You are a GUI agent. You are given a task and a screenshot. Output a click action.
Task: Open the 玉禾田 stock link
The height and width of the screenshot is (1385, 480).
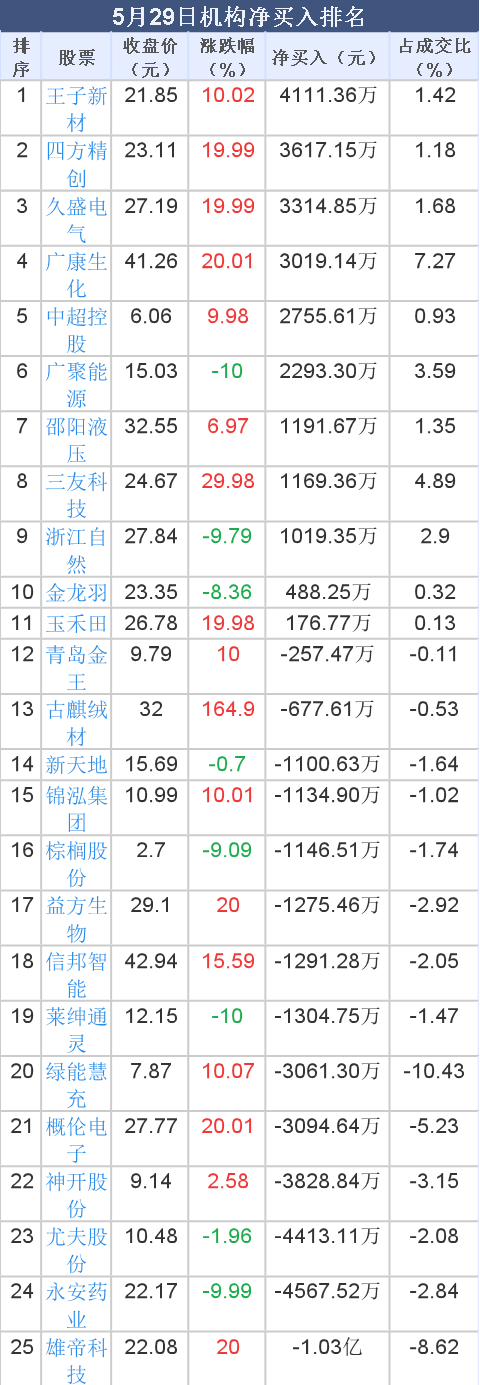pos(77,624)
